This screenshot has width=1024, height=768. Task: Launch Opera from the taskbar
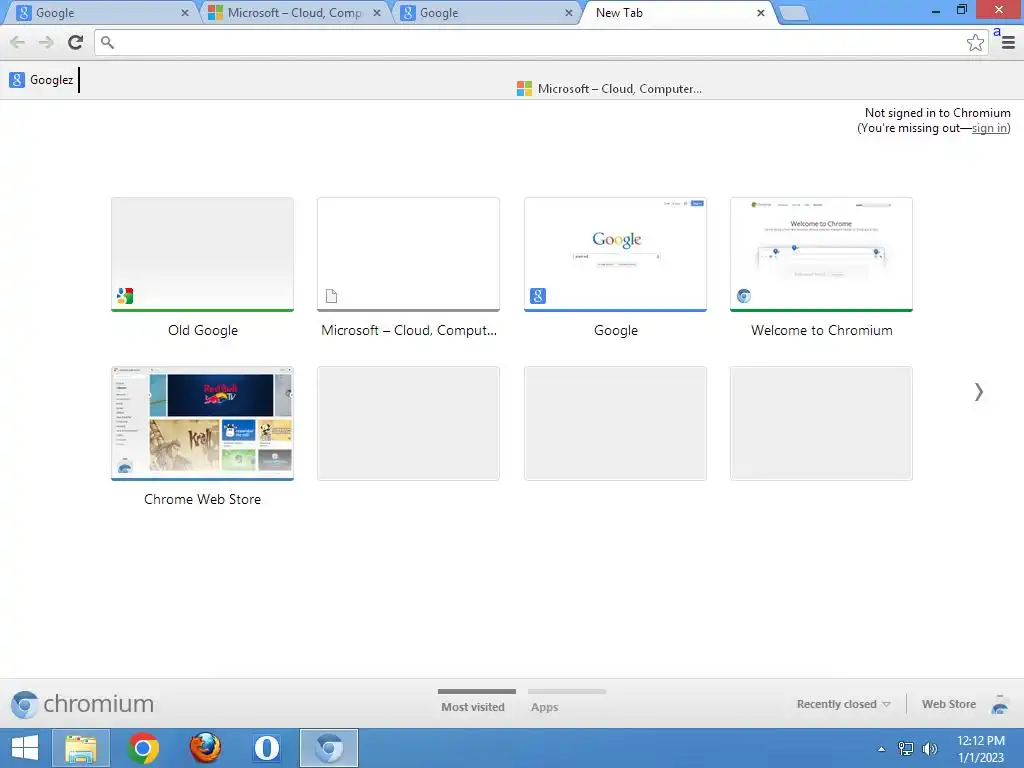coord(266,748)
